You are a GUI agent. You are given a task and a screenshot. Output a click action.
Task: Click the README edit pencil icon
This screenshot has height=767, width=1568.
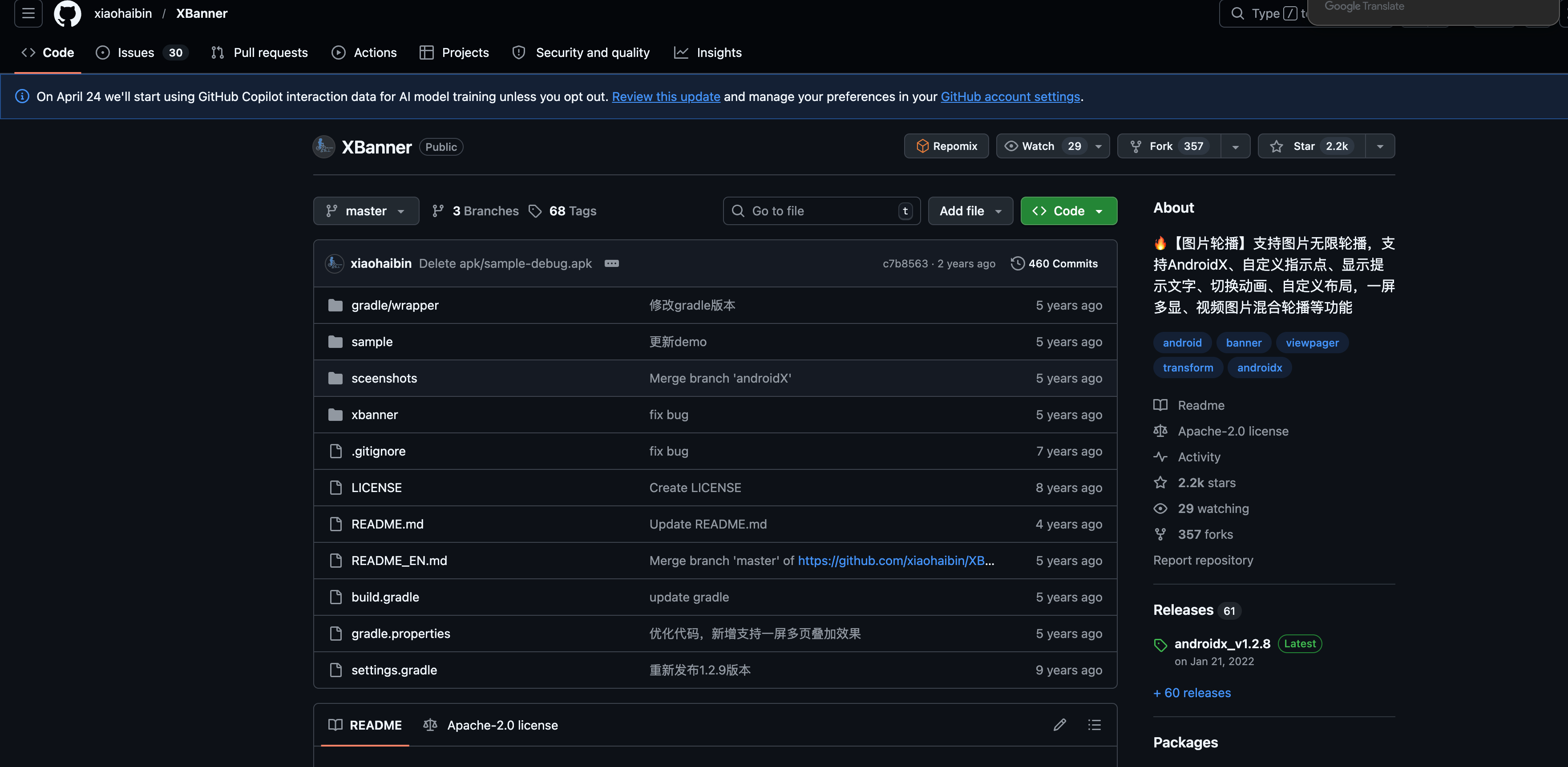(1059, 724)
